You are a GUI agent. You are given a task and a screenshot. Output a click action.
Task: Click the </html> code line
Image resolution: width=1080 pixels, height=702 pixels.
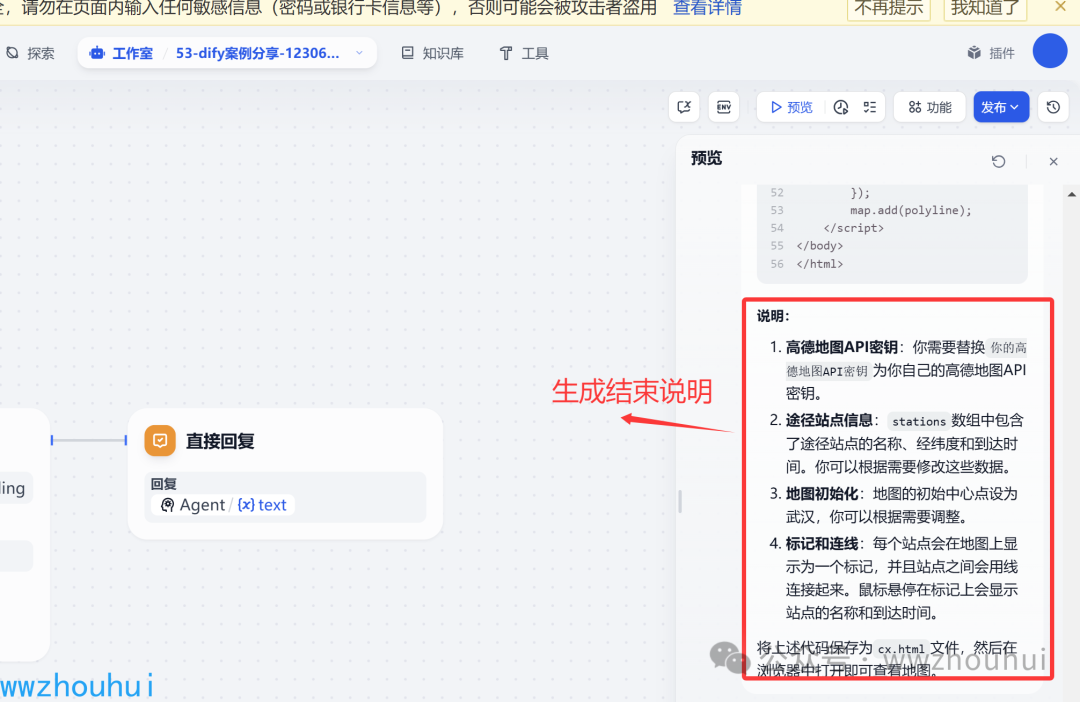click(820, 264)
